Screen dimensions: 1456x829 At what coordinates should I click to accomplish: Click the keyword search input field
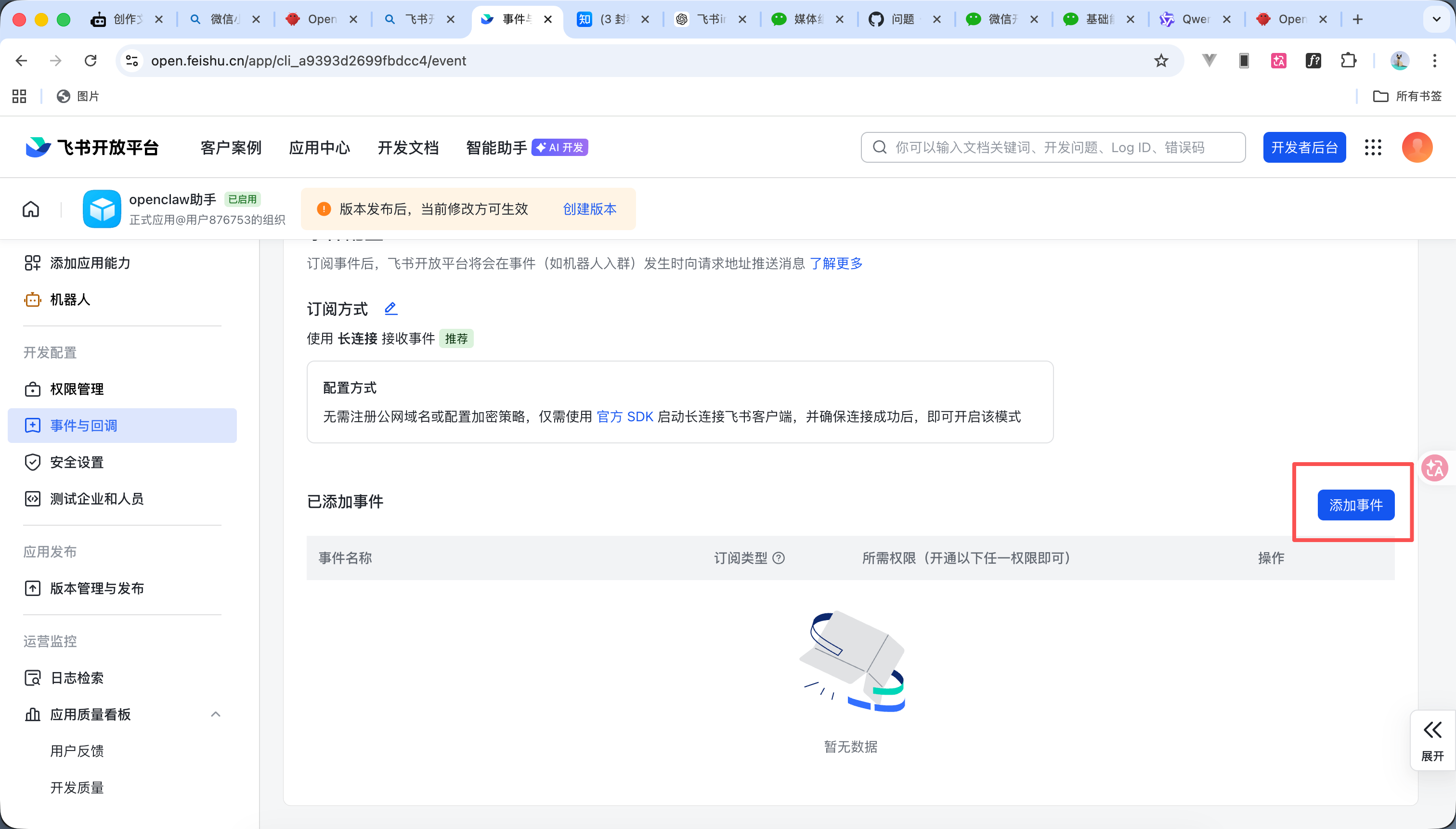(x=1053, y=147)
